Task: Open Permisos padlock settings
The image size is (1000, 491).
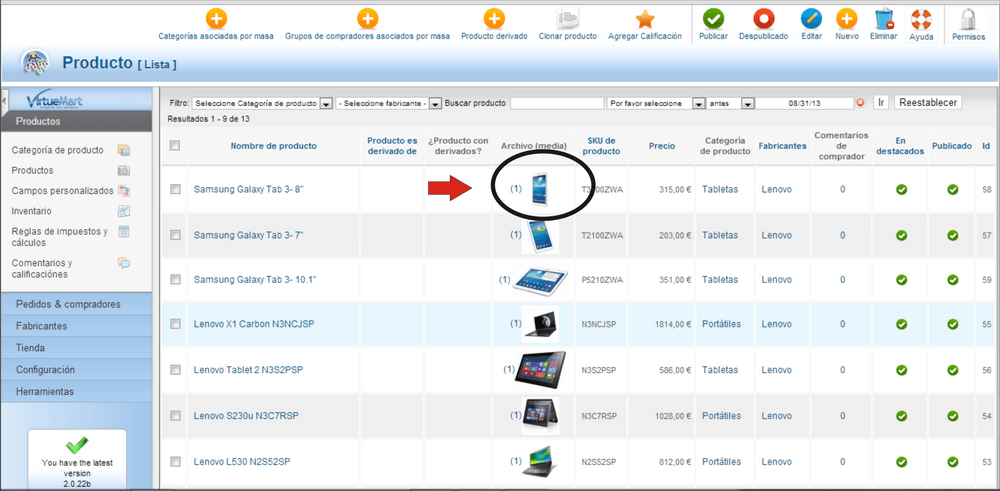Action: pyautogui.click(x=968, y=19)
